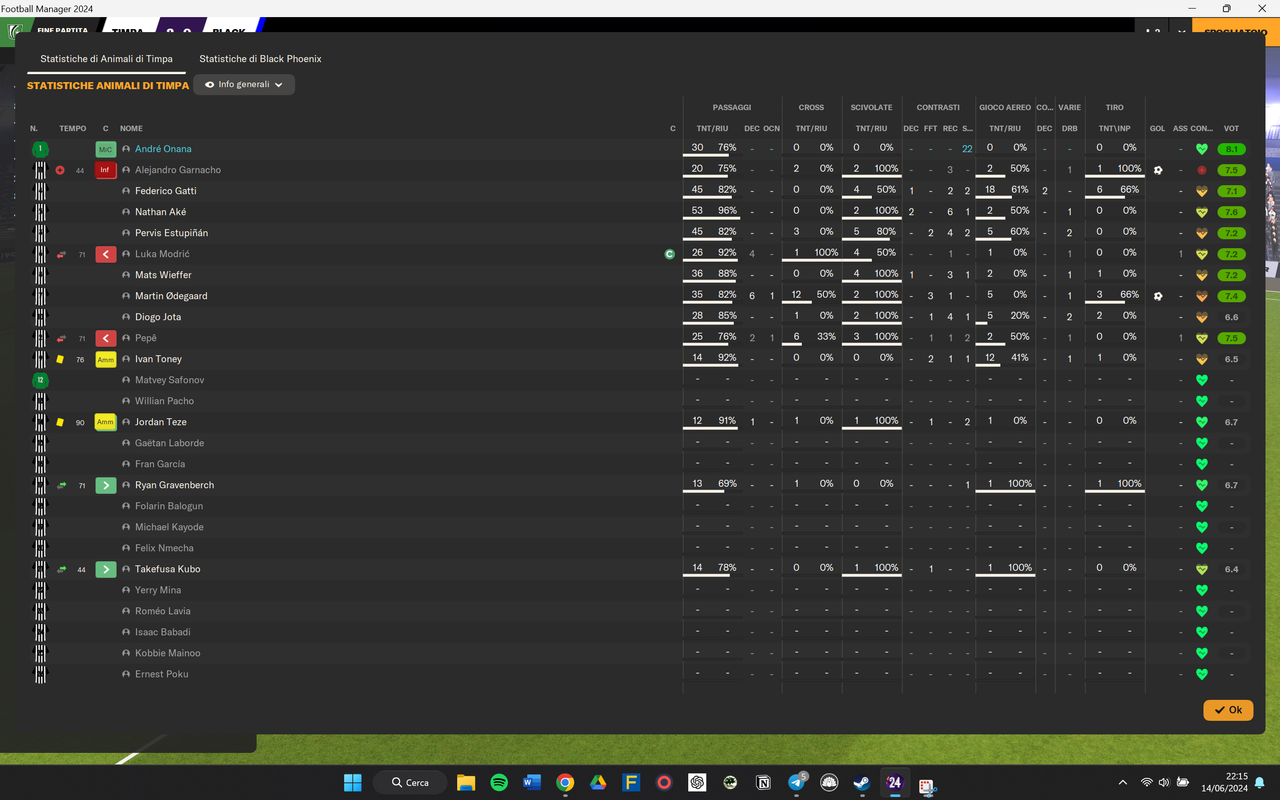The width and height of the screenshot is (1280, 800).
Task: Click the PASSAGGI column group header
Action: coord(732,107)
